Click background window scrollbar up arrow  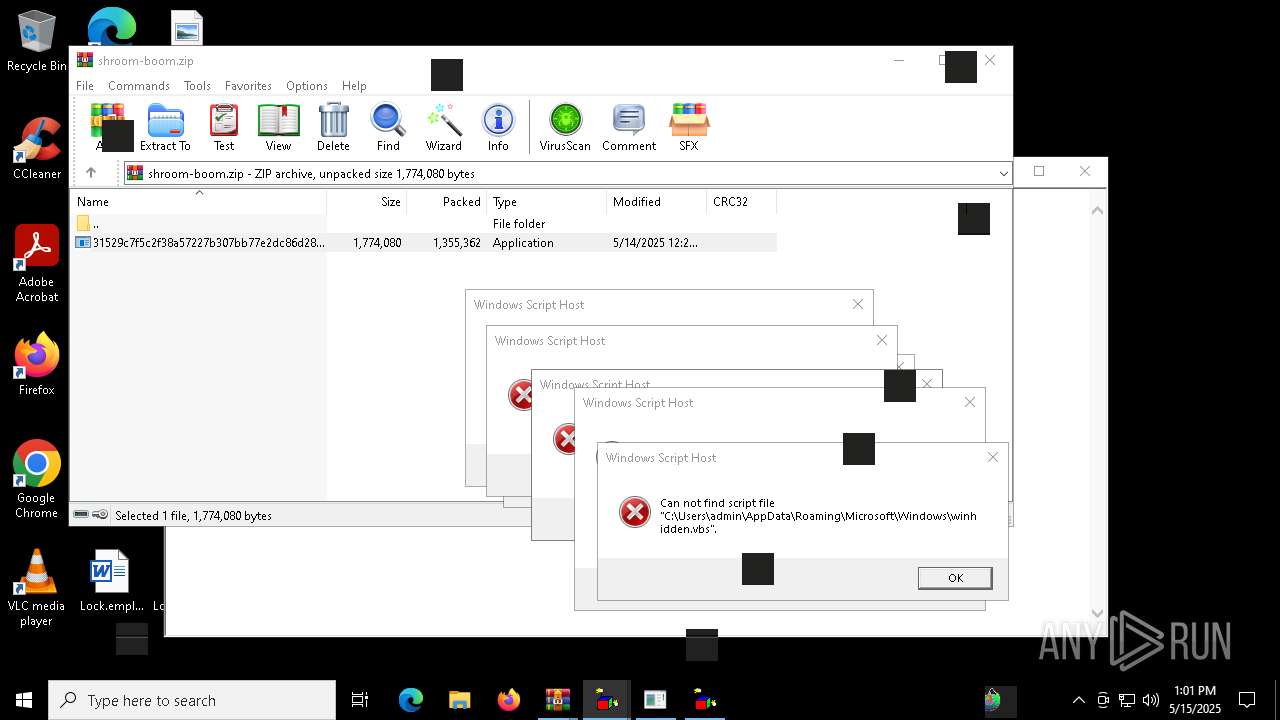(x=1097, y=211)
